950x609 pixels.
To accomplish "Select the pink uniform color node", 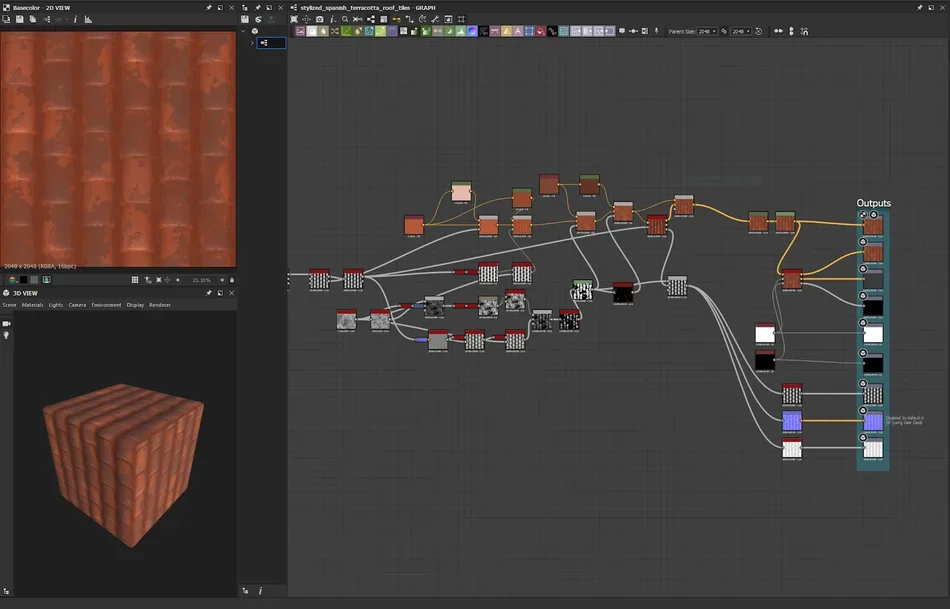I will pyautogui.click(x=461, y=191).
